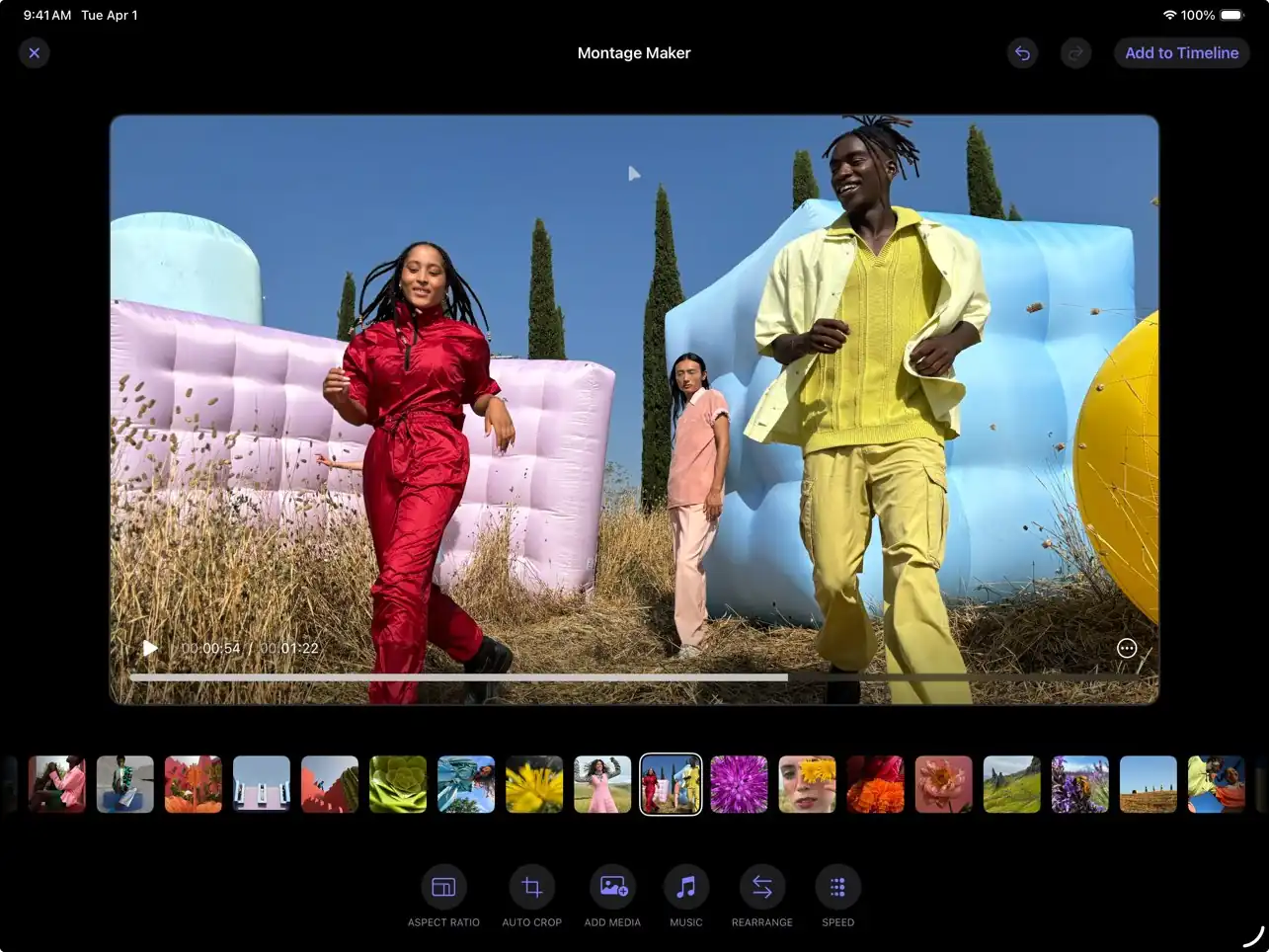Select the woman in pink dress thumbnail
This screenshot has width=1269, height=952.
602,784
